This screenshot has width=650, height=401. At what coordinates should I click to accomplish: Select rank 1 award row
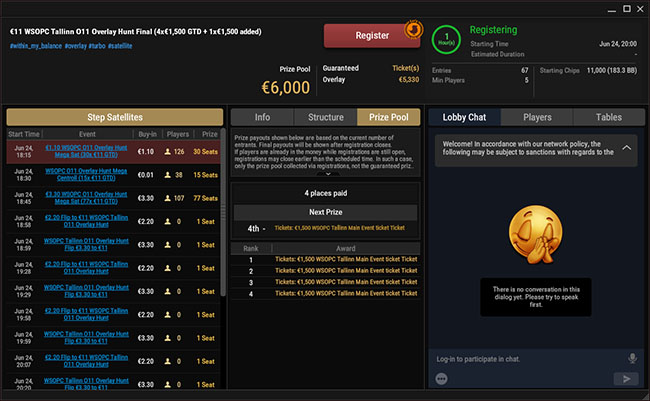(x=325, y=260)
